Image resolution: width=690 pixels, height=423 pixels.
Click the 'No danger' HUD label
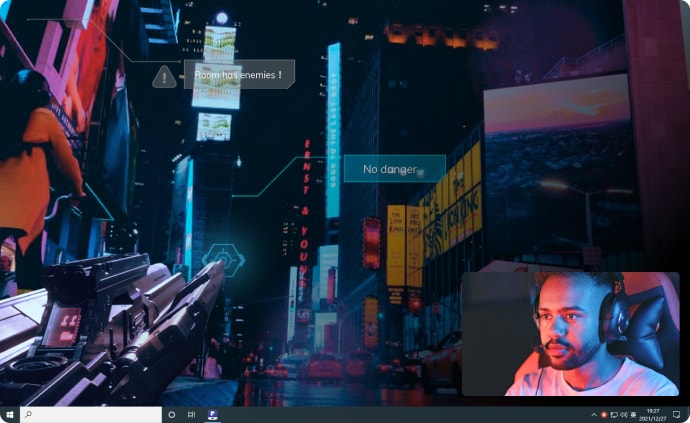point(394,169)
